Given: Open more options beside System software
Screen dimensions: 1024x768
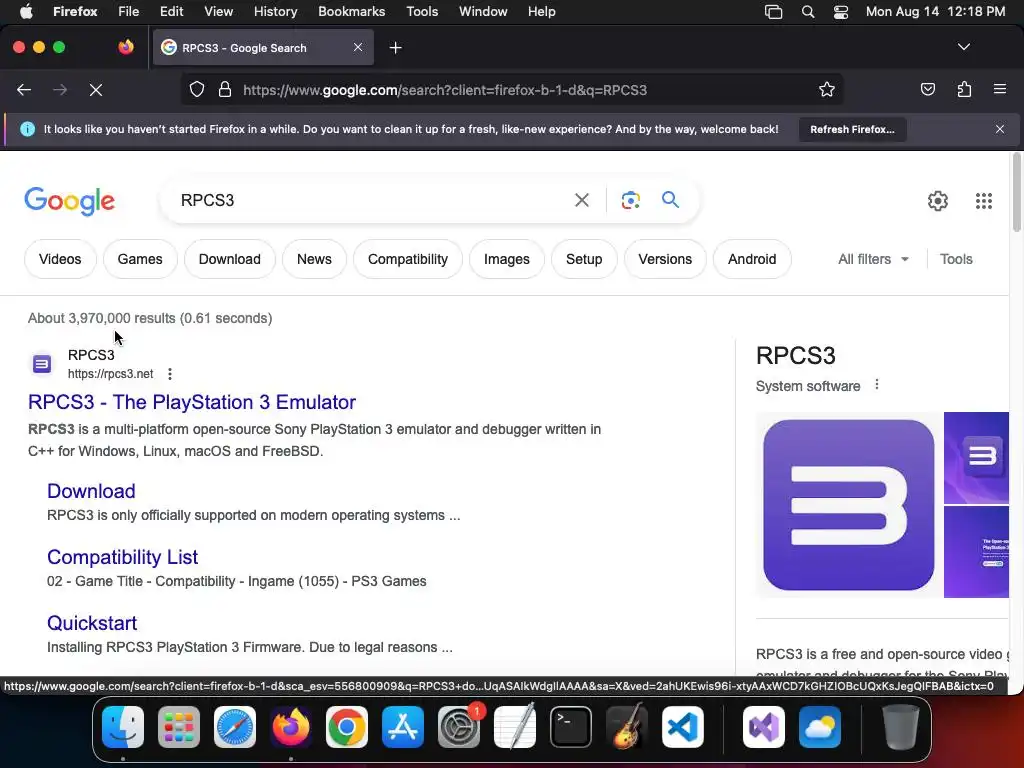Looking at the screenshot, I should point(876,385).
